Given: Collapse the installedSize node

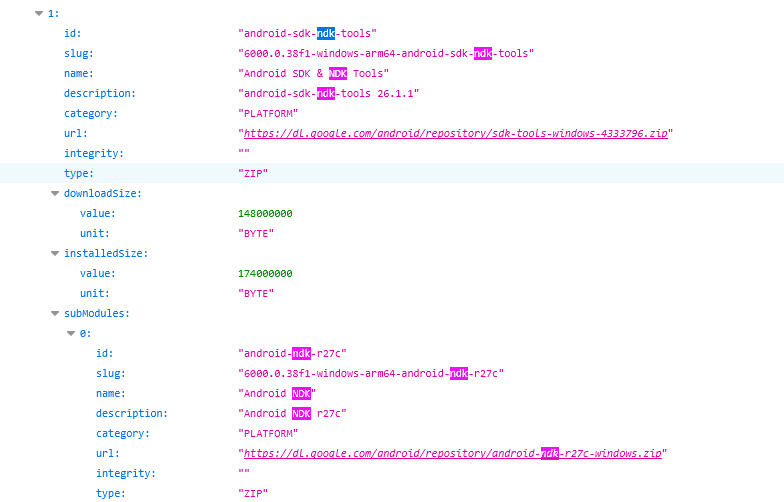Looking at the screenshot, I should (x=55, y=254).
